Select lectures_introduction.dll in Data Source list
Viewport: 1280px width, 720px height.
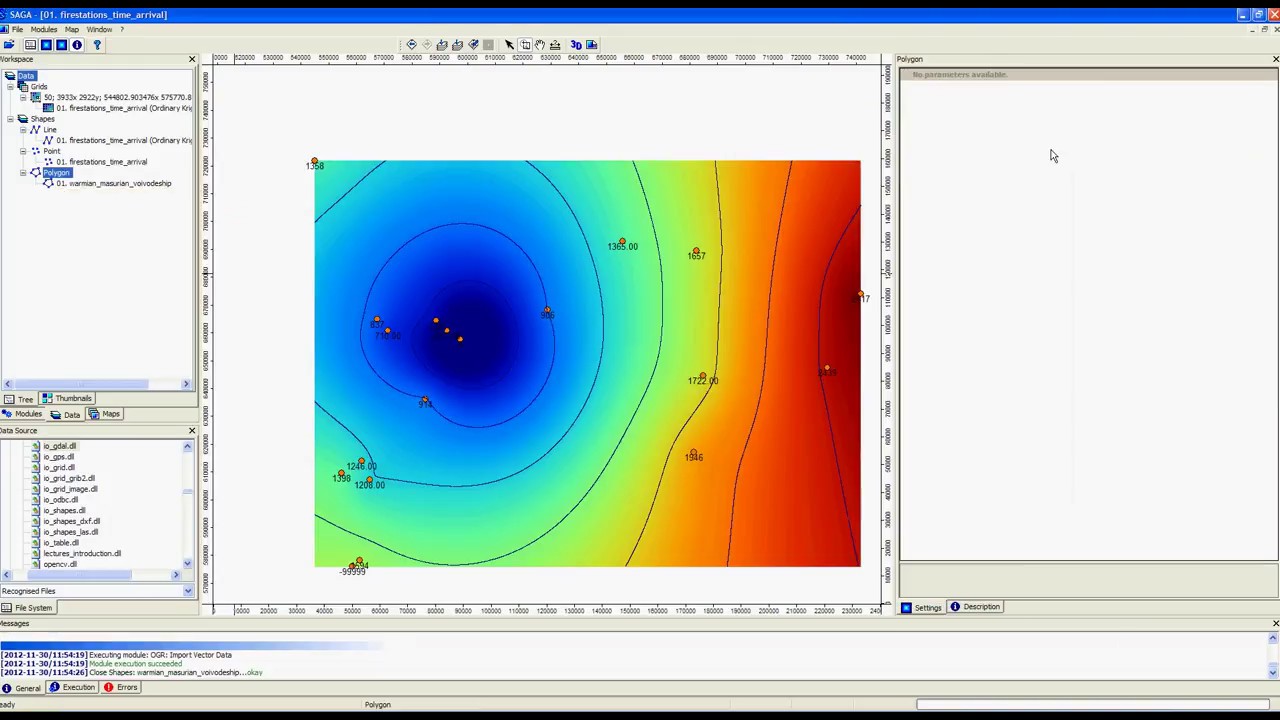(82, 554)
